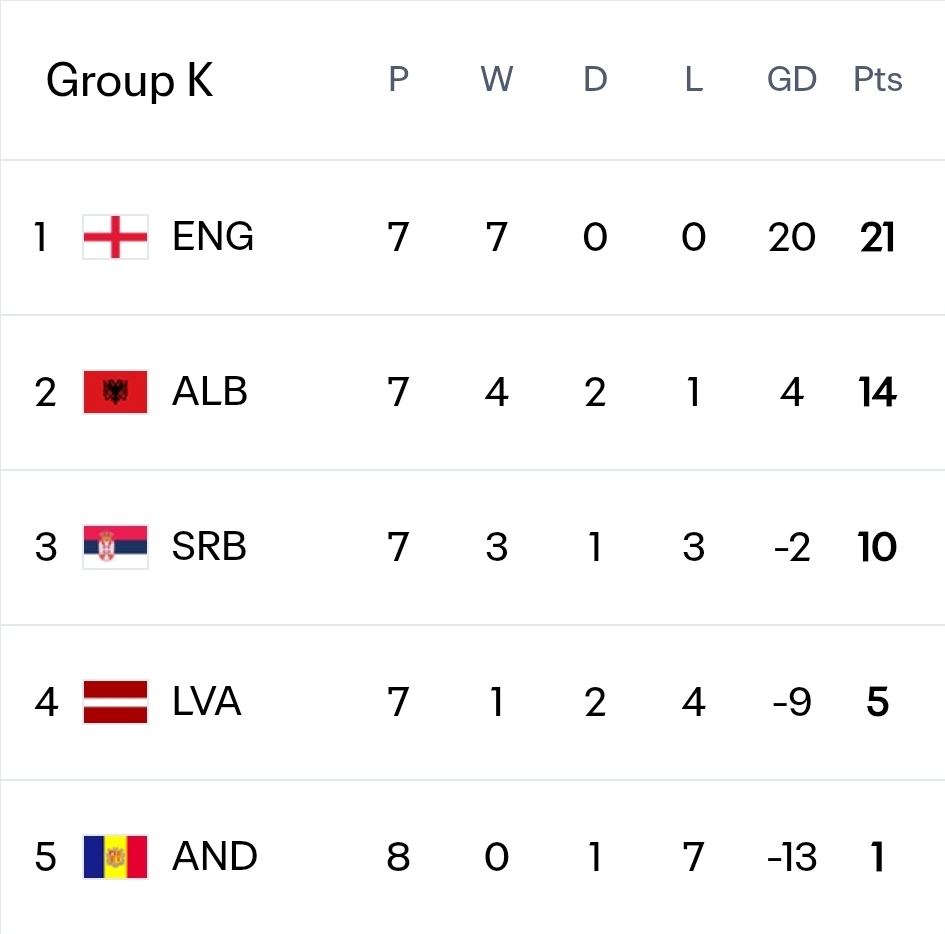The image size is (945, 934).
Task: Click the Andorra flag icon
Action: coord(115,857)
